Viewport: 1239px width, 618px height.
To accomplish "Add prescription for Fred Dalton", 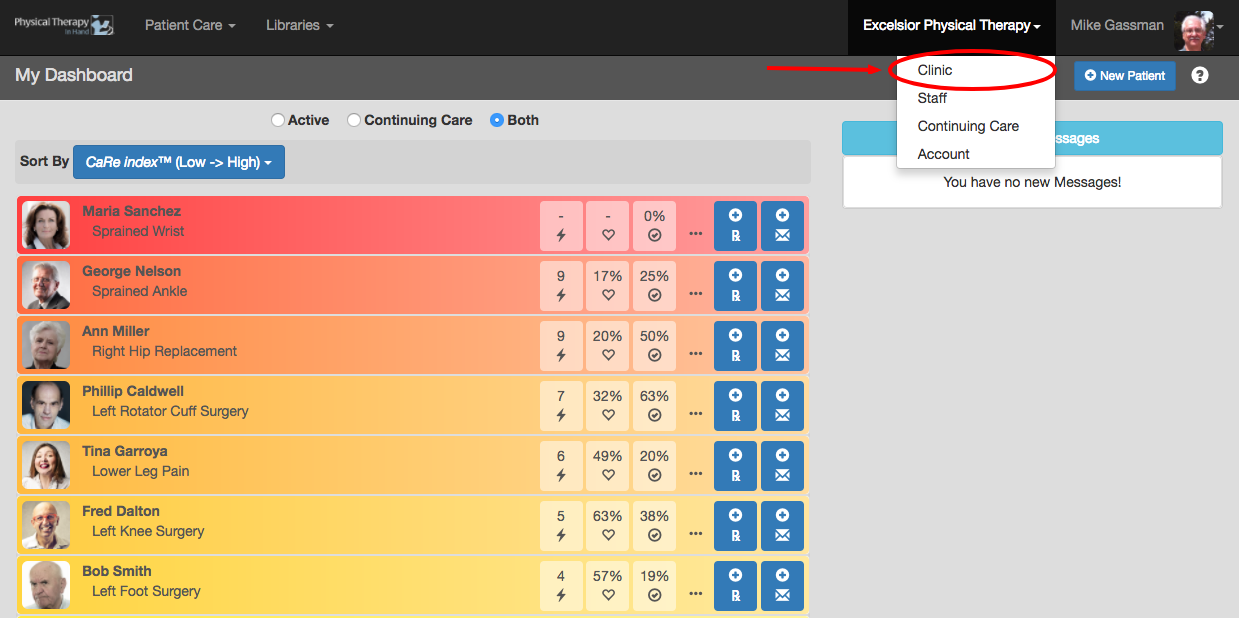I will pos(735,525).
